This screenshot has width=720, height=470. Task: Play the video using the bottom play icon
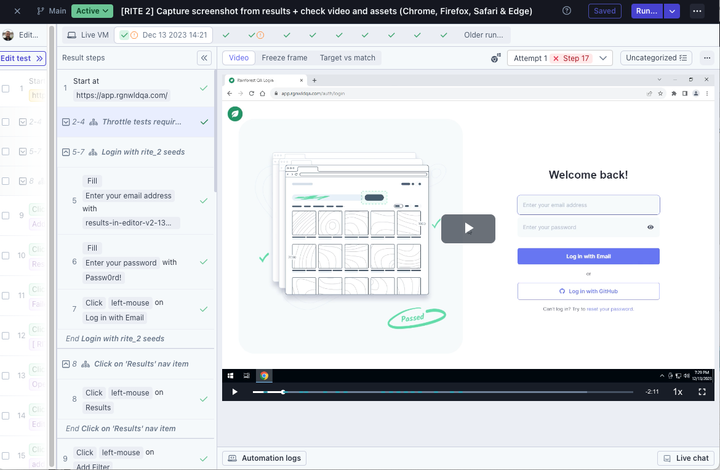coord(235,392)
